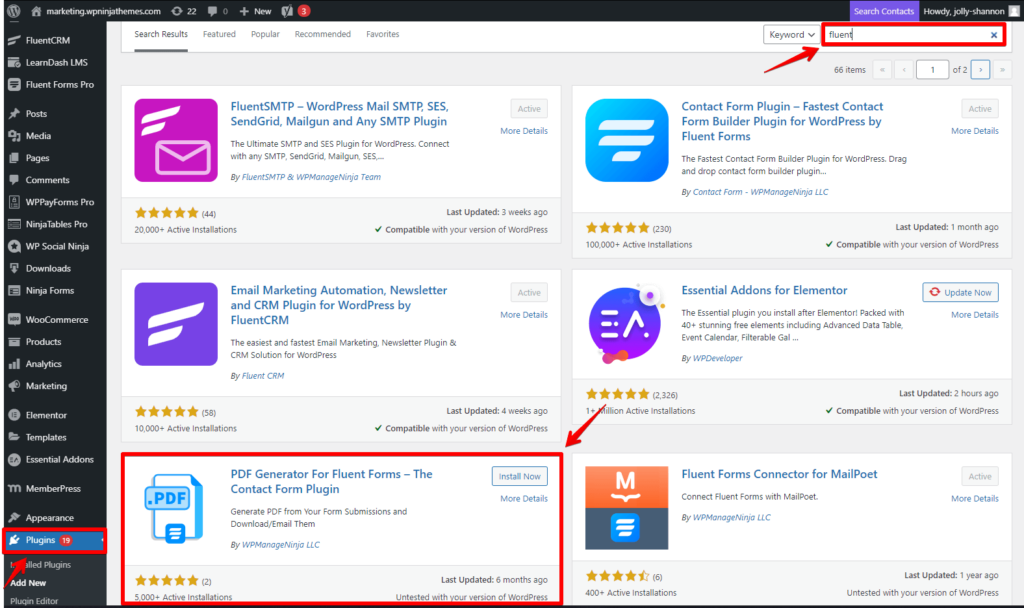
Task: Install the PDF Generator For Fluent Forms plugin
Action: 519,476
